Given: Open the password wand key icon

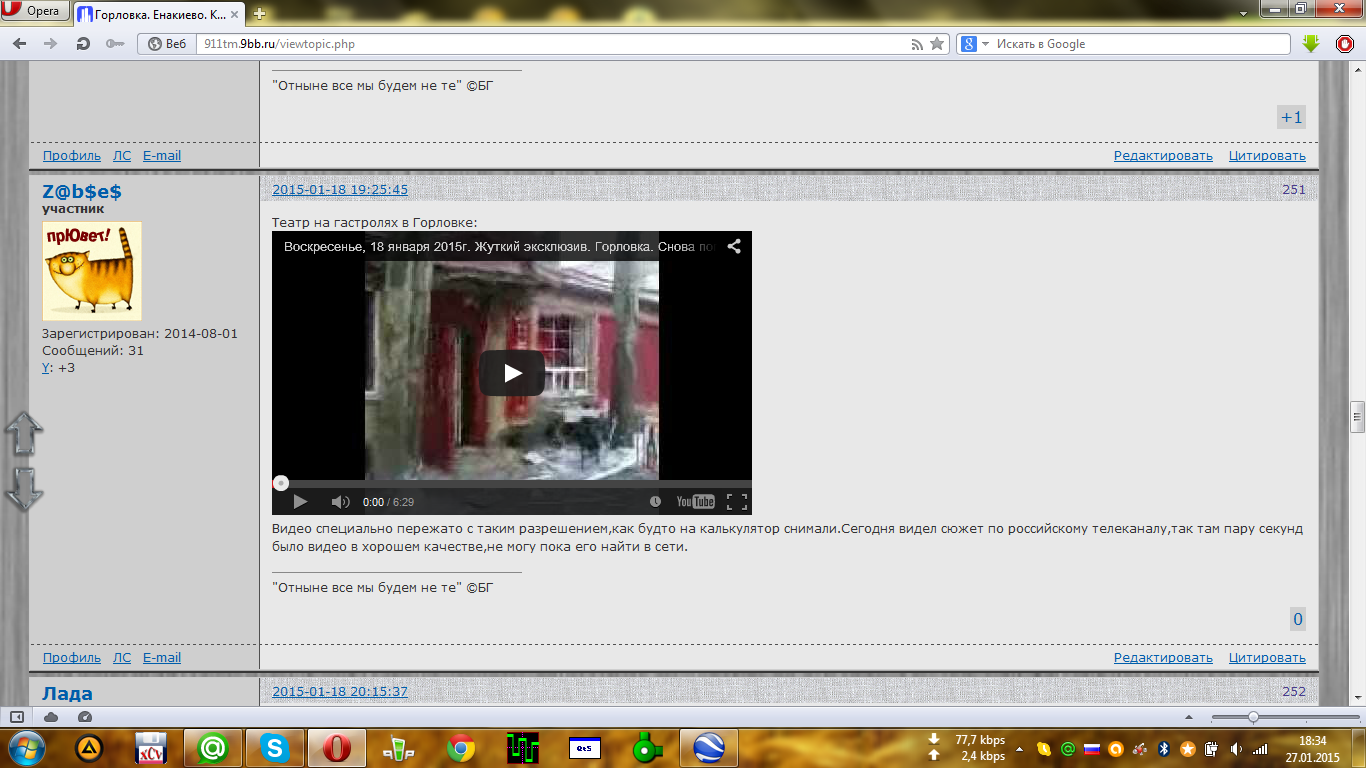Looking at the screenshot, I should (116, 44).
